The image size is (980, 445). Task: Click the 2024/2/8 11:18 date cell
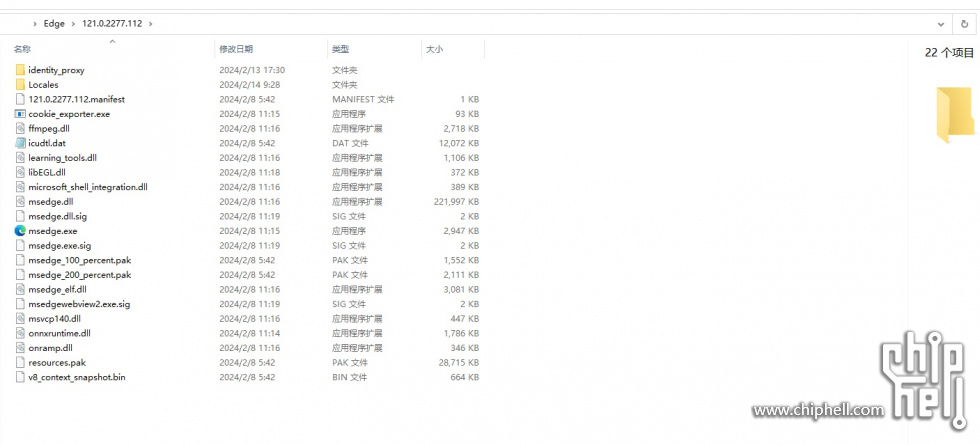coord(249,172)
